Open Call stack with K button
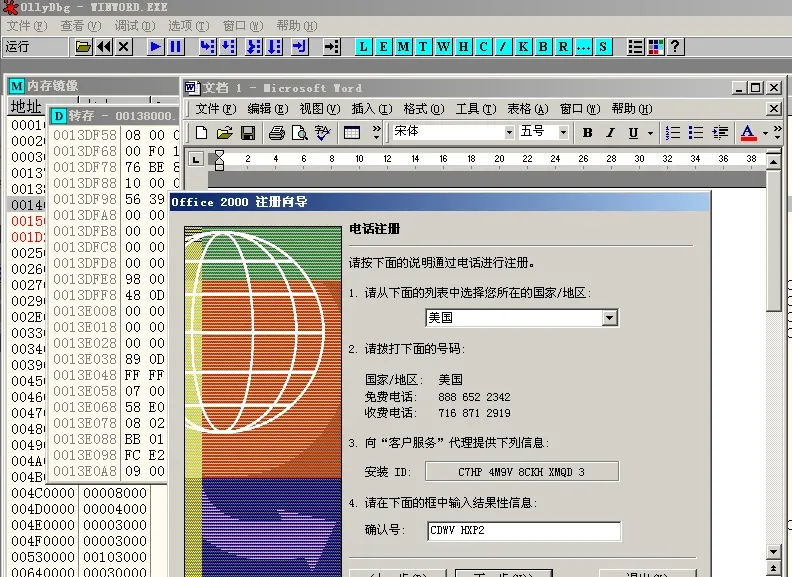 point(523,47)
